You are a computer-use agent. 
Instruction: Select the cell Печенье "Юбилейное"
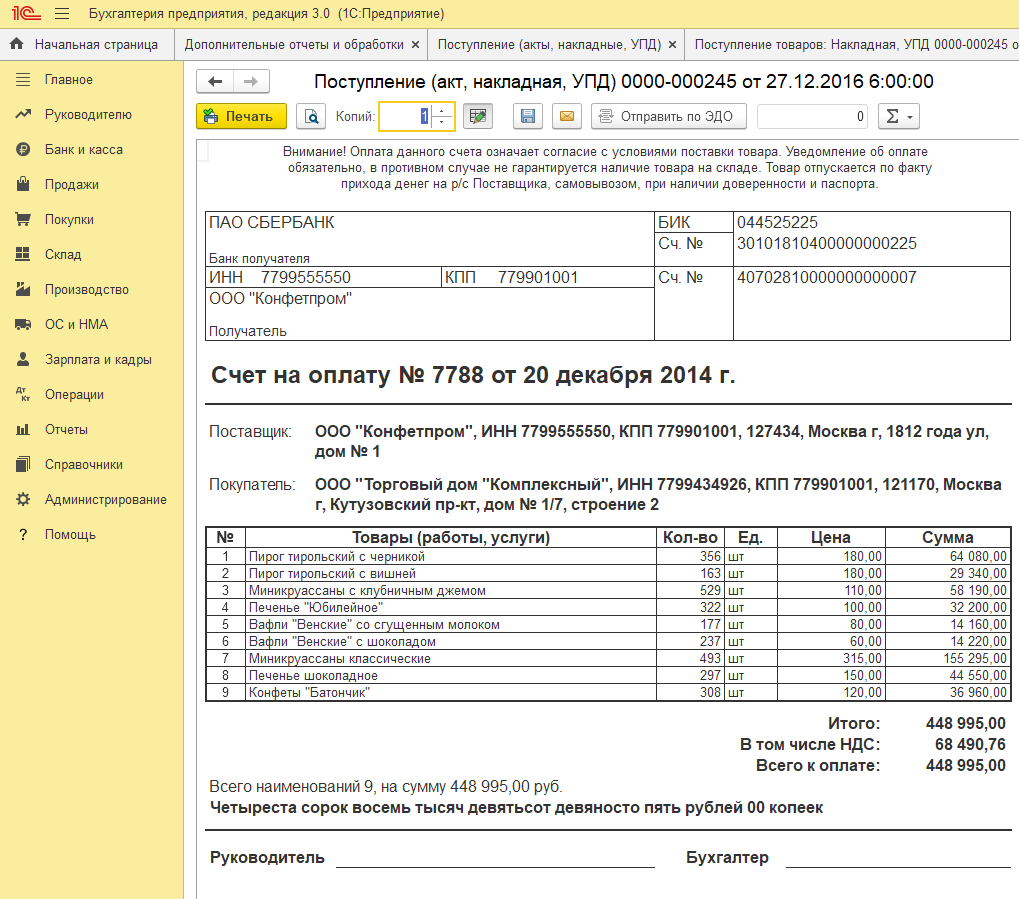click(450, 607)
